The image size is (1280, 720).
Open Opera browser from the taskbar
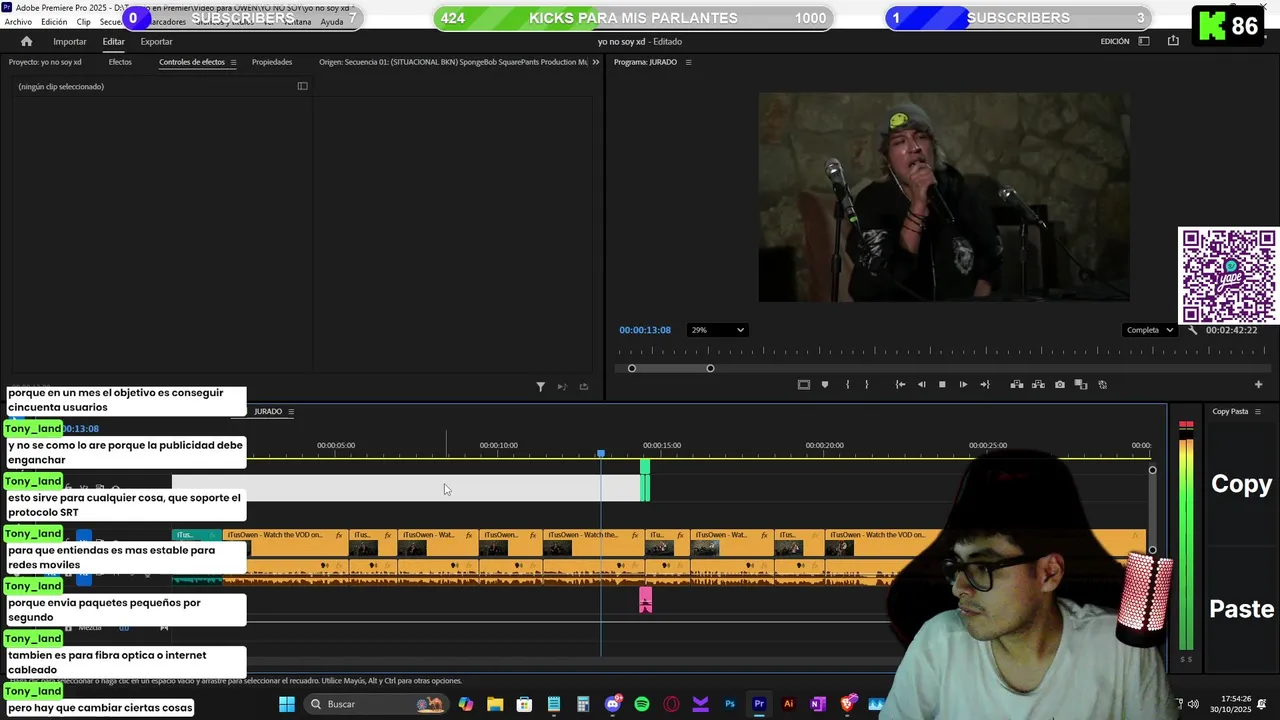671,704
